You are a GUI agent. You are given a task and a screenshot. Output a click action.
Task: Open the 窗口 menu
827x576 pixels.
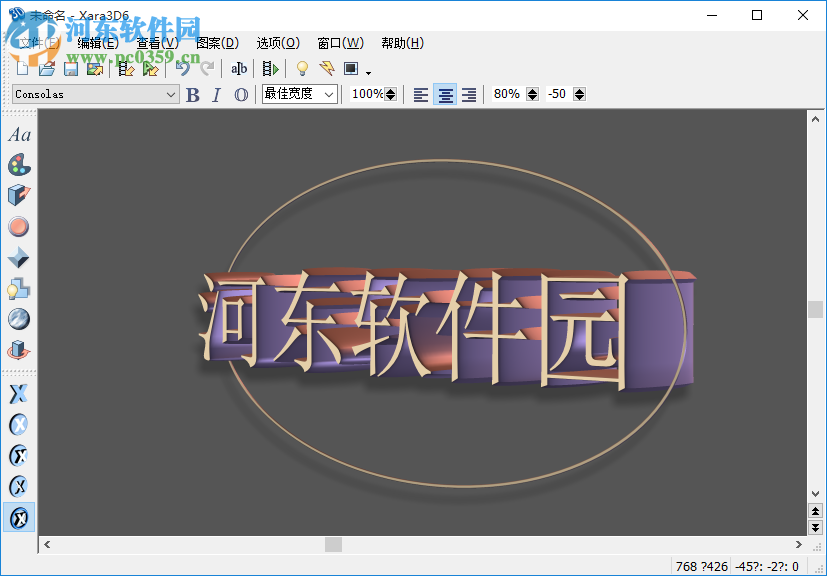(x=340, y=43)
